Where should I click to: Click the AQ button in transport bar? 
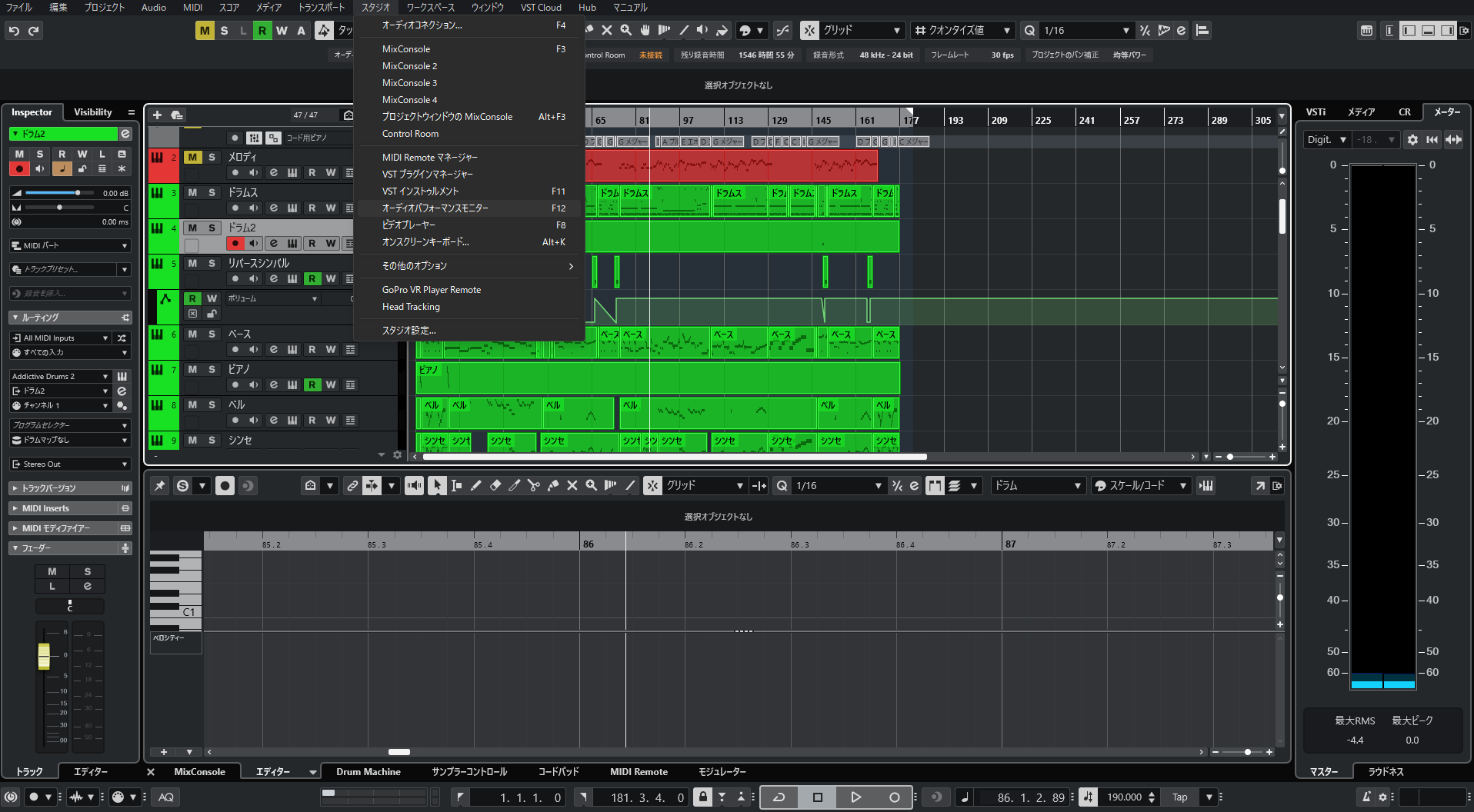pyautogui.click(x=166, y=797)
